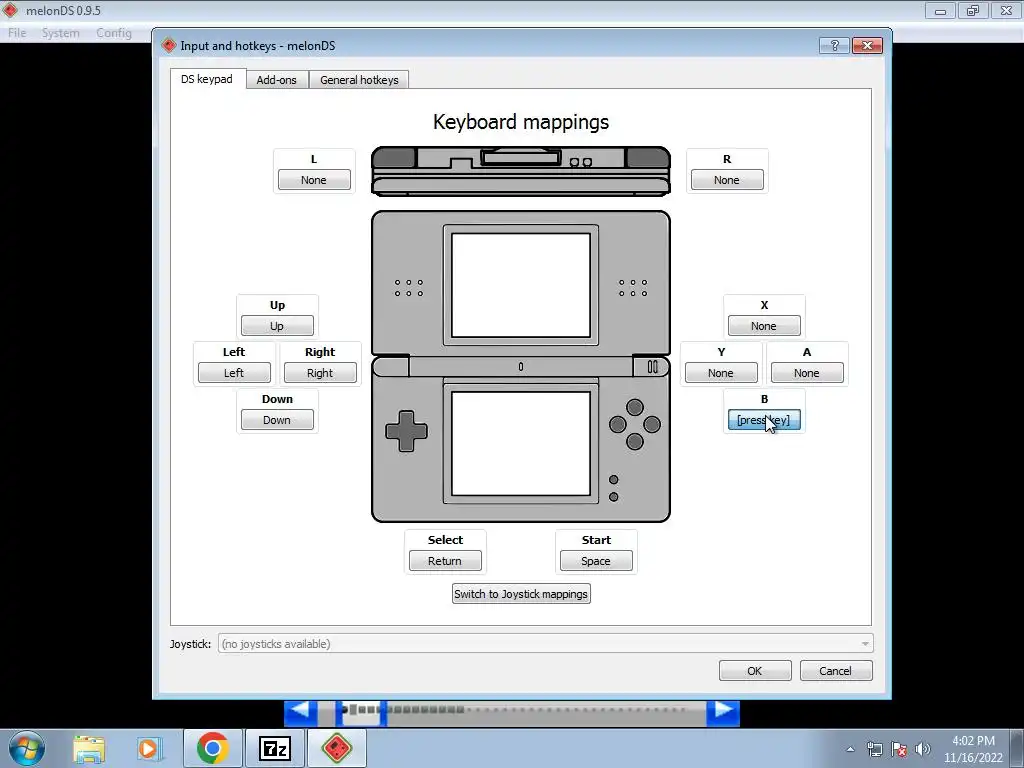Show hidden tray icons arrow
Screen dimensions: 1024x768
(850, 749)
